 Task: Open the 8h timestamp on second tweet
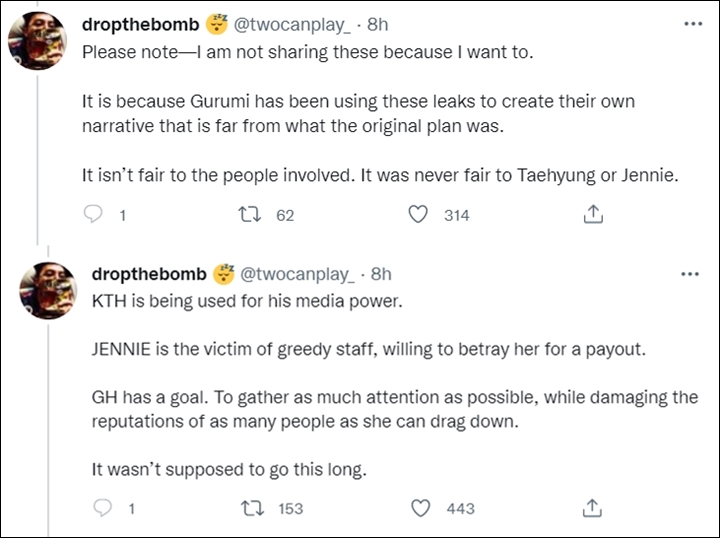pyautogui.click(x=381, y=274)
